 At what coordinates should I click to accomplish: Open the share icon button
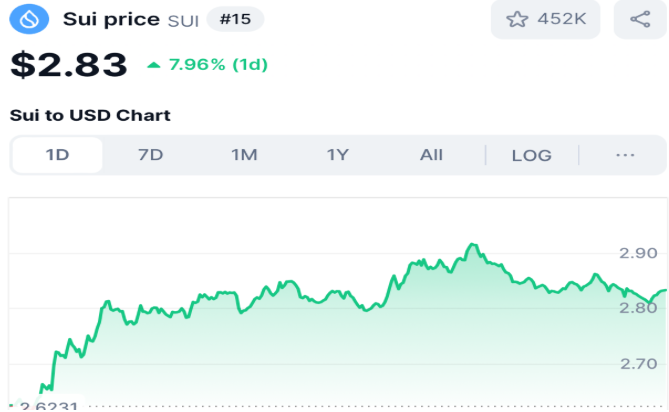coord(640,19)
